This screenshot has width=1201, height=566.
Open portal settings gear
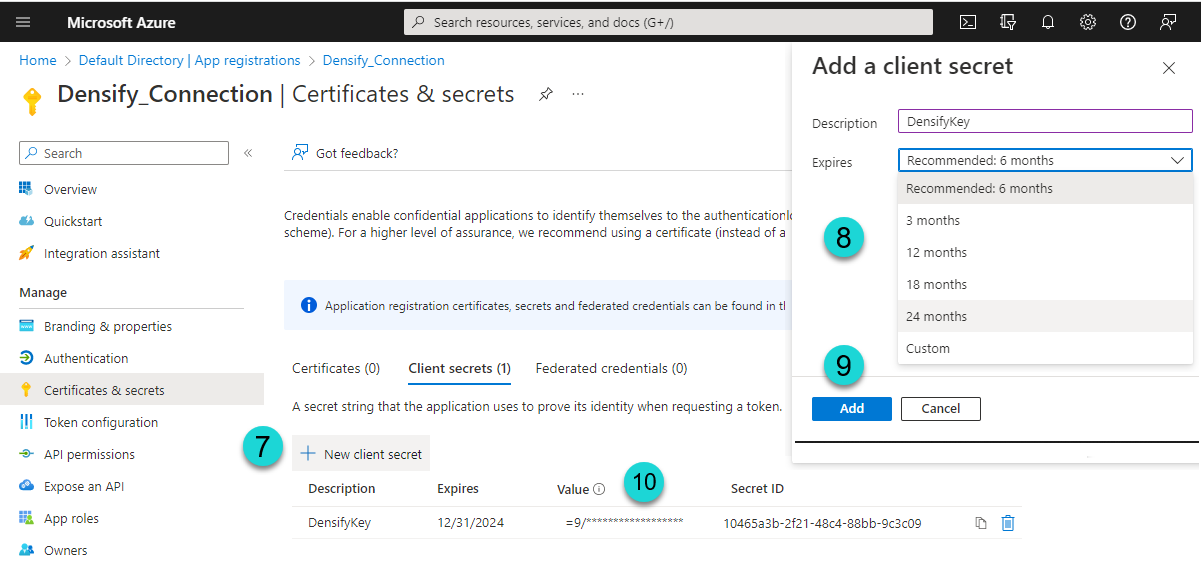(1088, 22)
